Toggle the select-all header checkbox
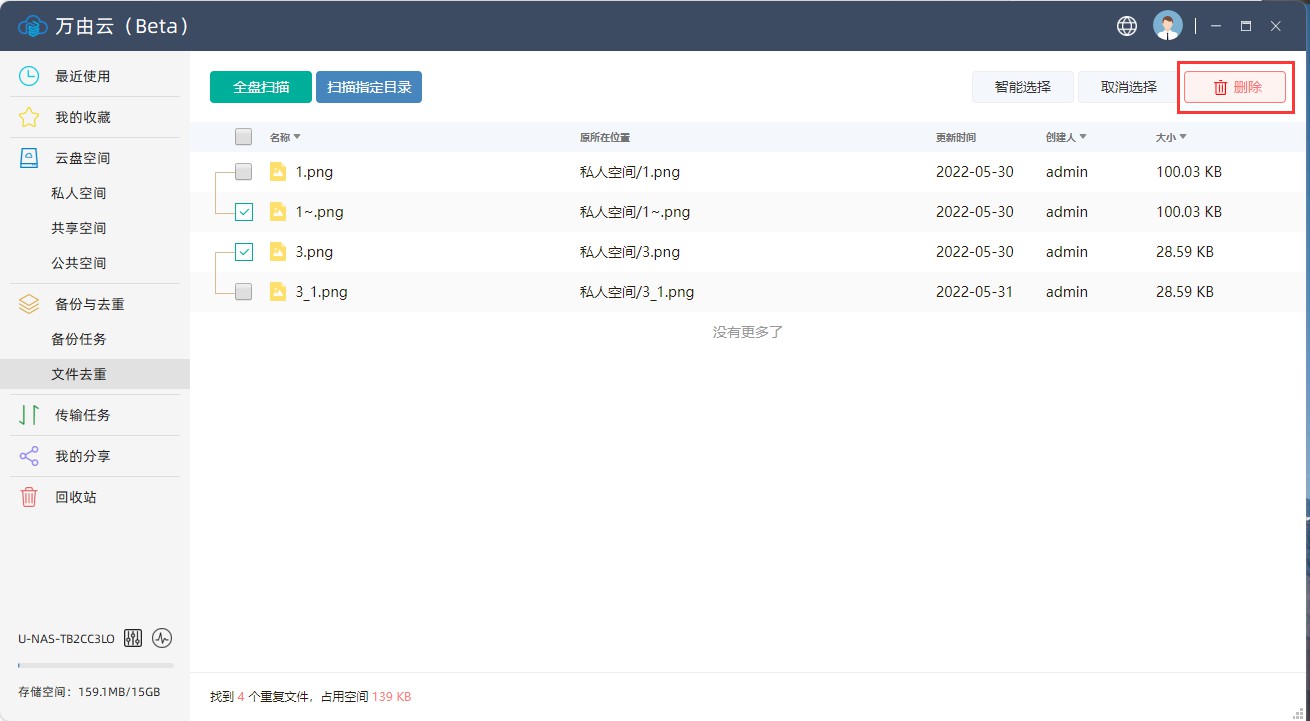The height and width of the screenshot is (721, 1310). tap(244, 137)
